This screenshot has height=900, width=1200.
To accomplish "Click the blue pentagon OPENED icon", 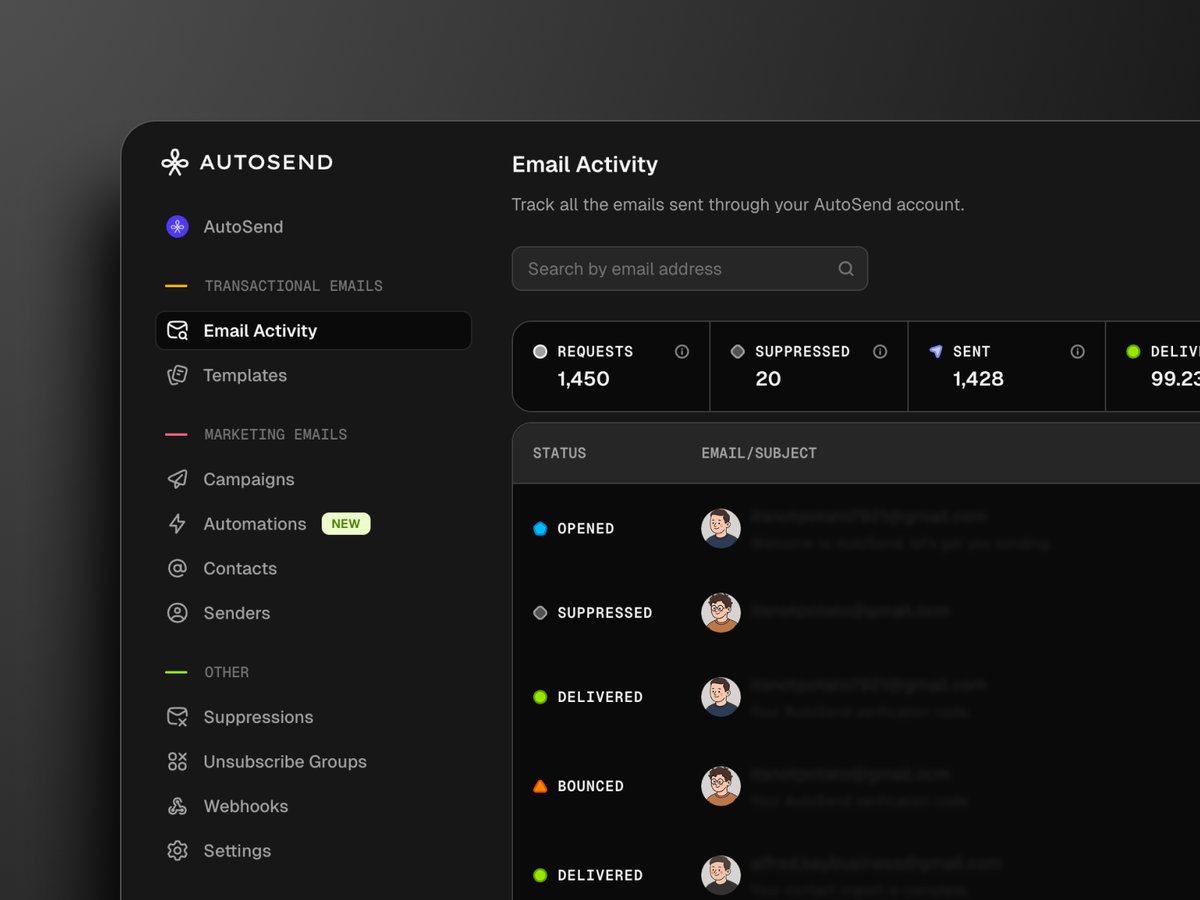I will coord(540,529).
